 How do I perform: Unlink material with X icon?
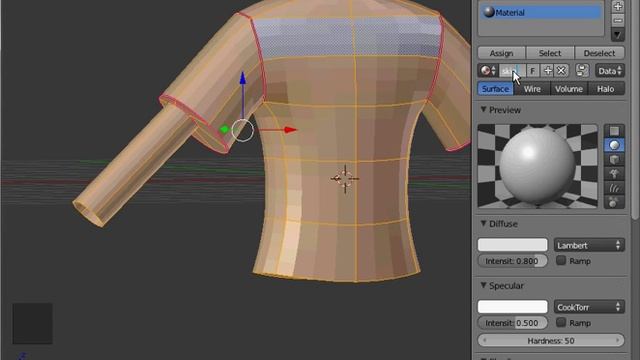tap(562, 71)
